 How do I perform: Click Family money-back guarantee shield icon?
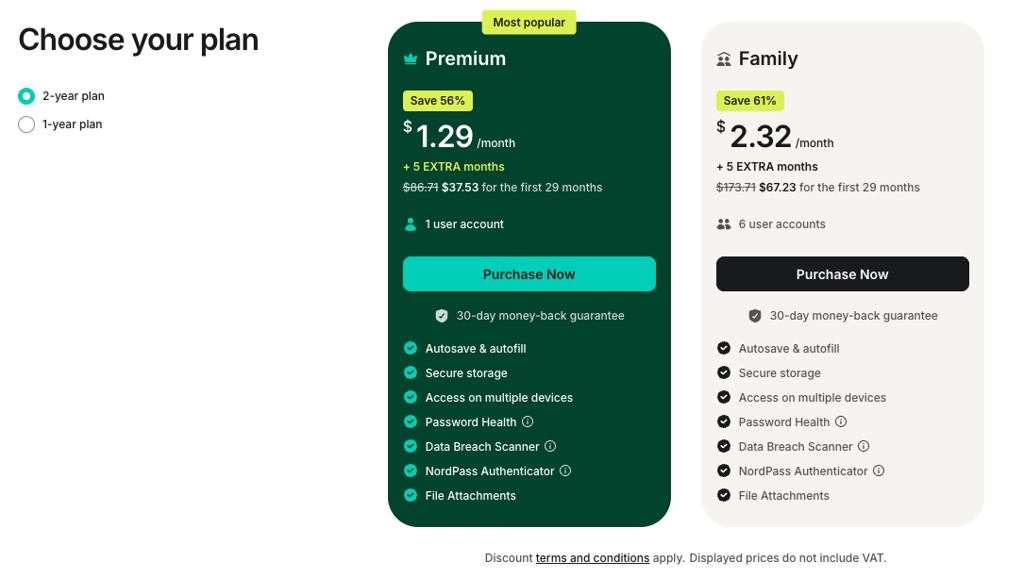pos(755,316)
